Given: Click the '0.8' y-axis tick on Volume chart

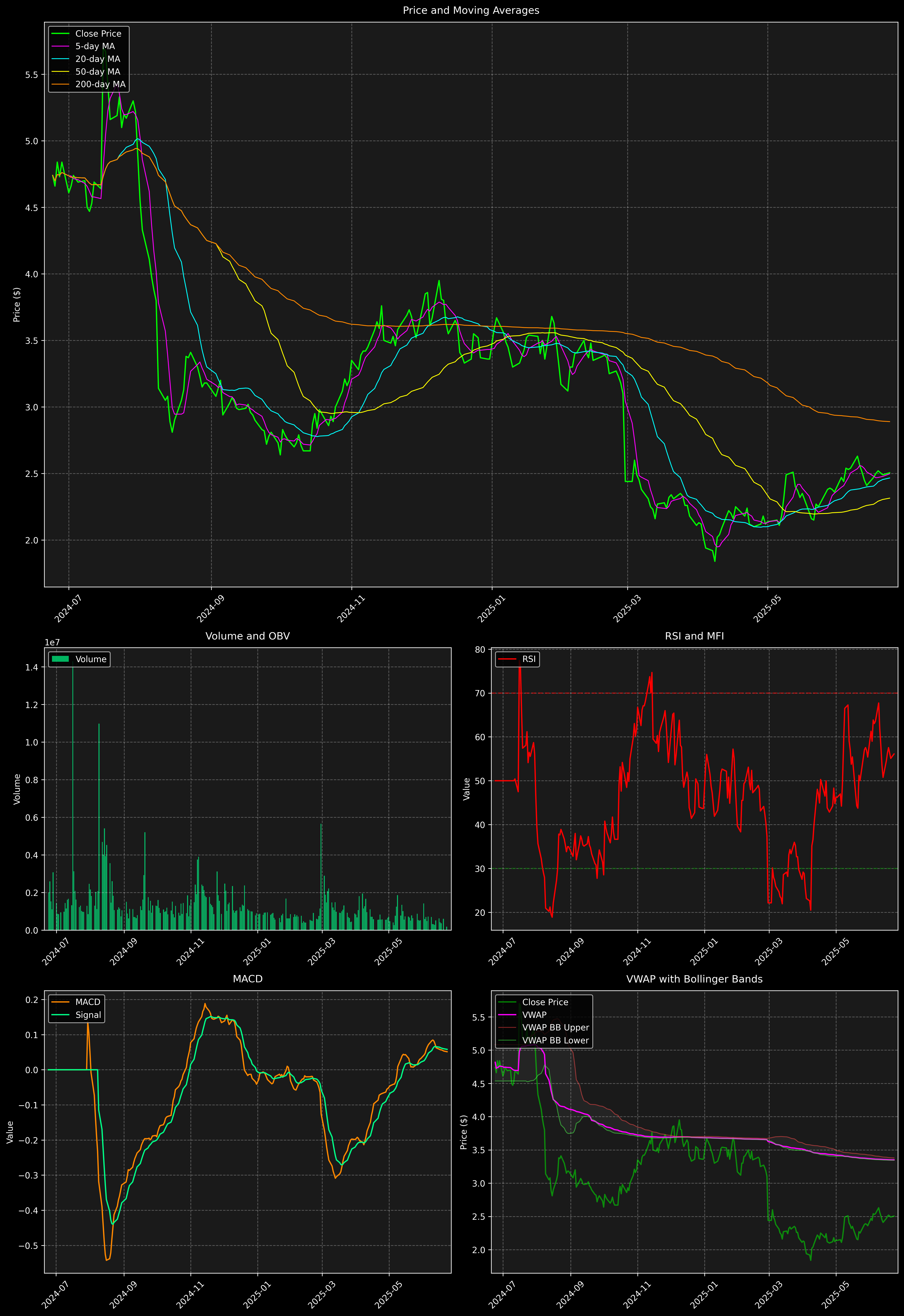Looking at the screenshot, I should click(x=32, y=780).
